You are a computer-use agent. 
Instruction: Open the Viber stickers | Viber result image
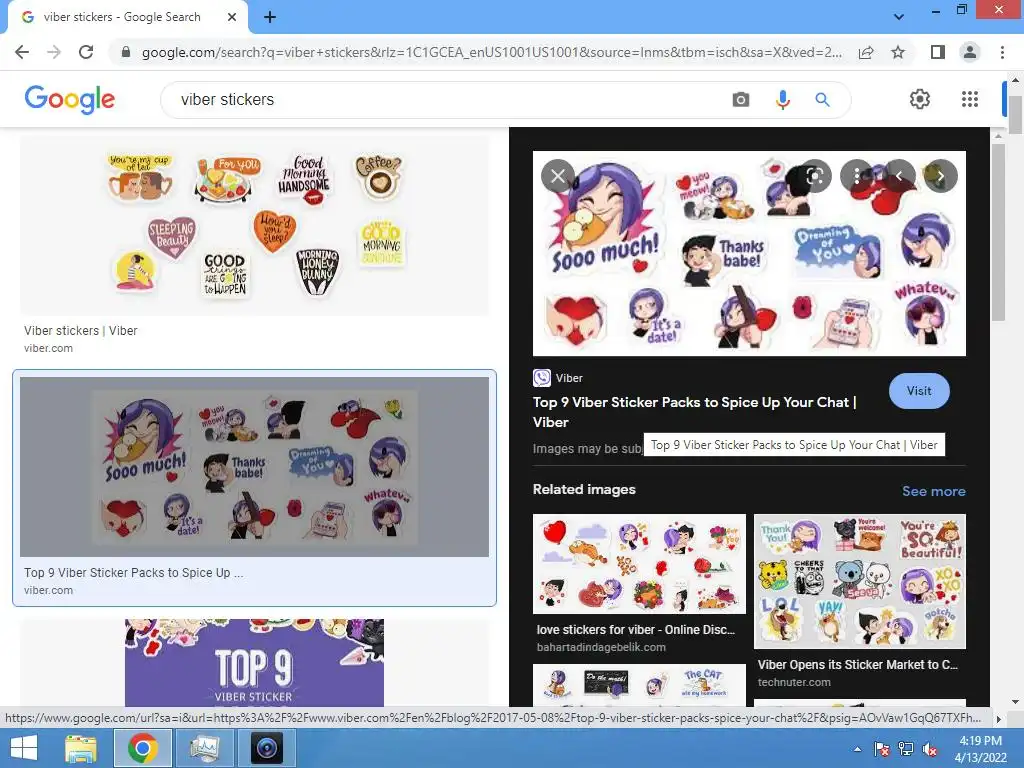(x=255, y=225)
